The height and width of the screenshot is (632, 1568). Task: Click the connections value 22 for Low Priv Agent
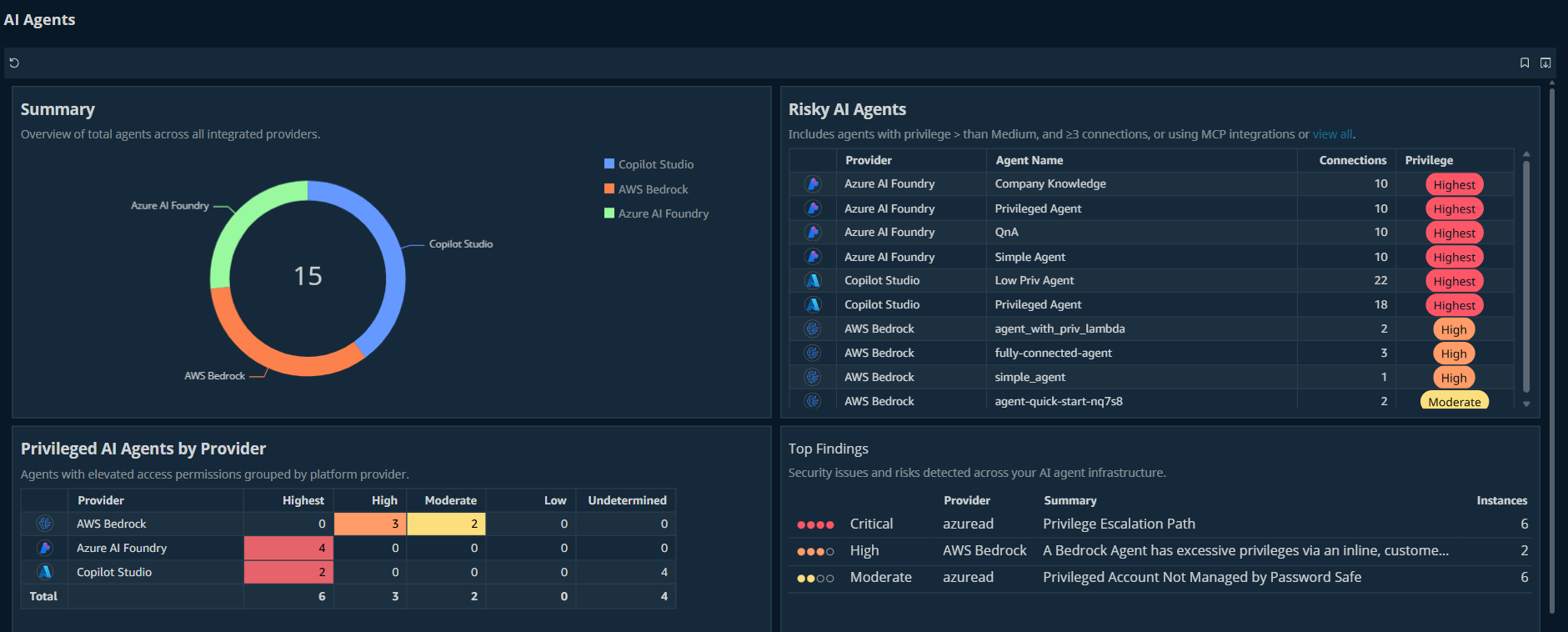1380,280
